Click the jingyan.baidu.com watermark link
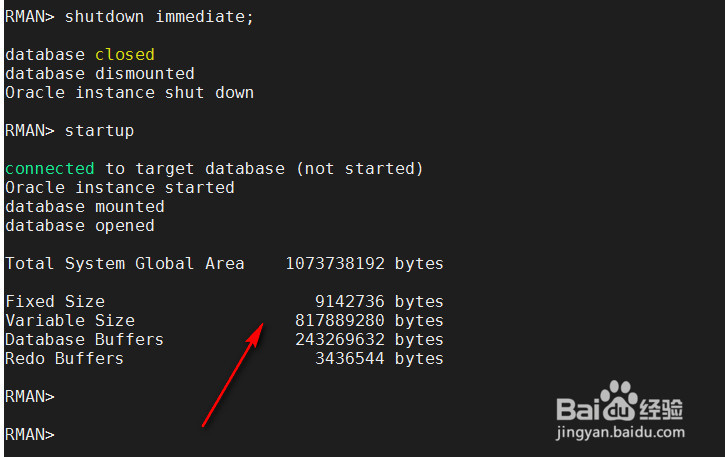 620,432
